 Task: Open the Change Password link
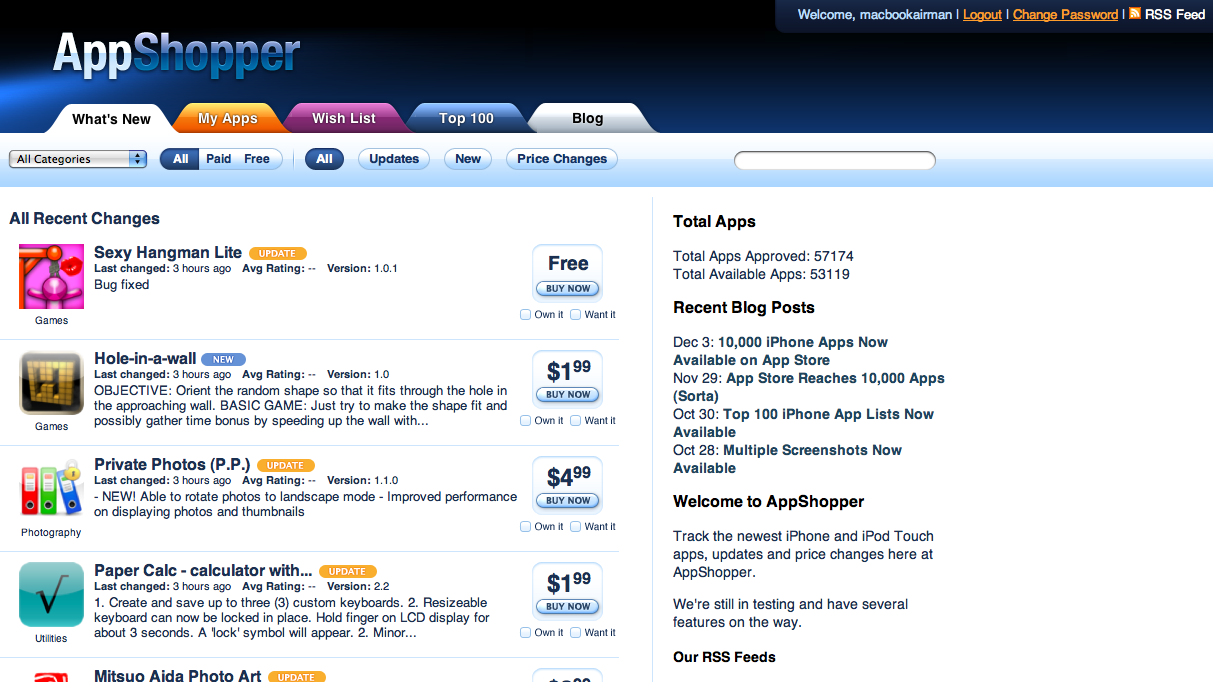click(x=1065, y=14)
